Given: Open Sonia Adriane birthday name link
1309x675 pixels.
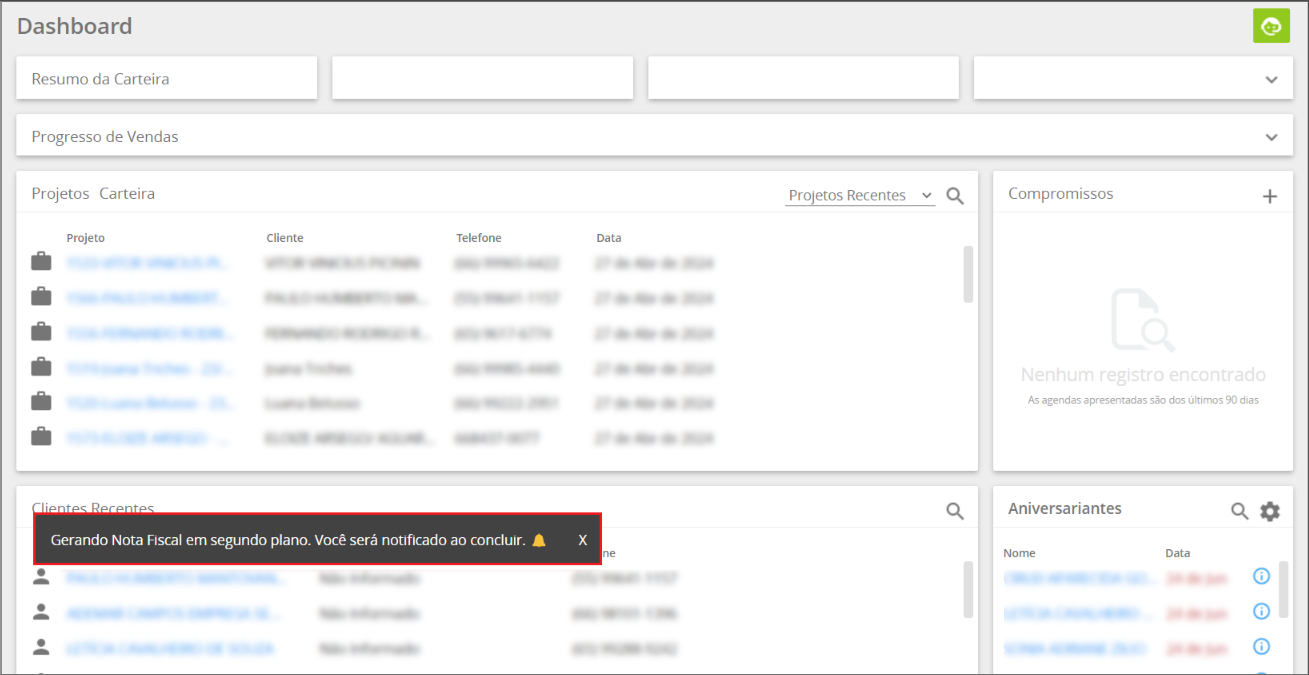Looking at the screenshot, I should [1075, 649].
